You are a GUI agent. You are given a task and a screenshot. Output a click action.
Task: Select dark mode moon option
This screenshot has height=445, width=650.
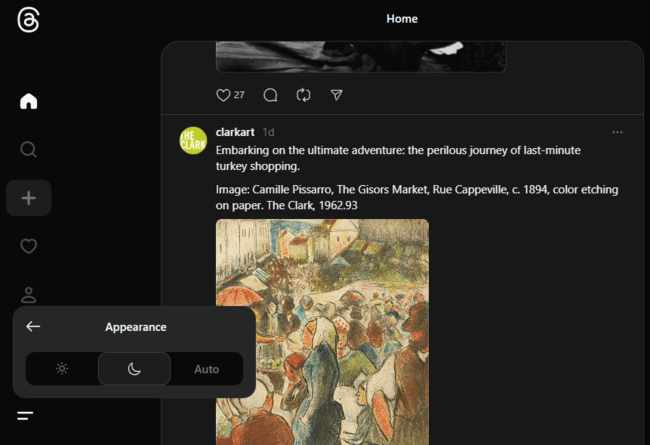[134, 369]
